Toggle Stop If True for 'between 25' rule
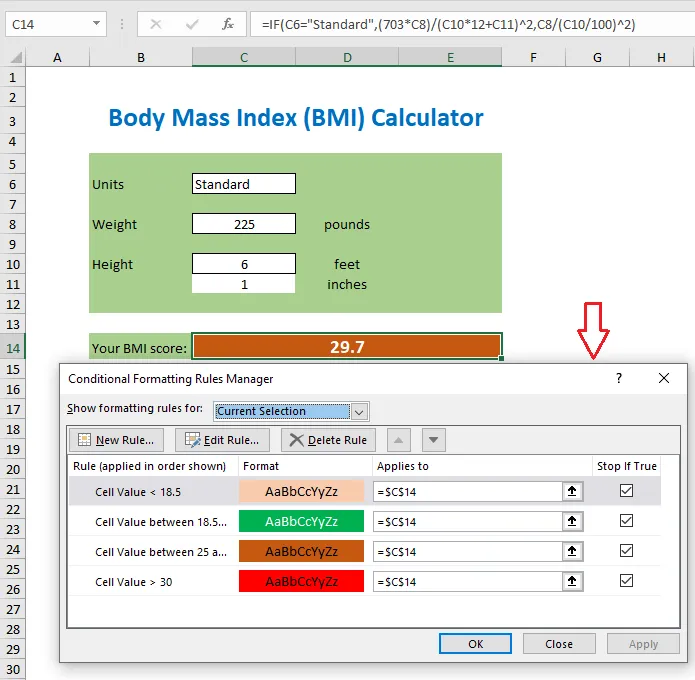Image resolution: width=695 pixels, height=680 pixels. coord(626,551)
